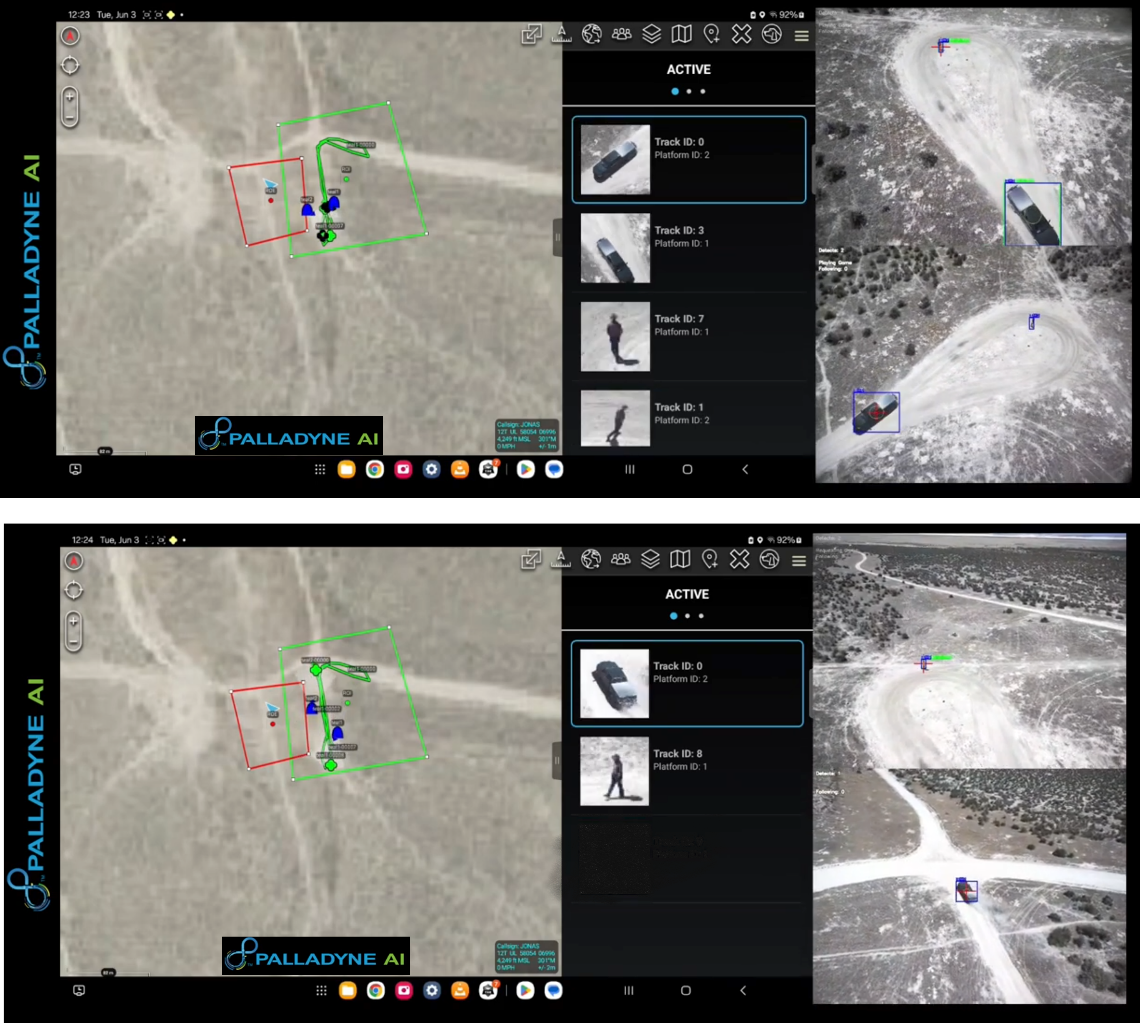1140x1023 pixels.
Task: Select Track ID: 8 entry in bottom list
Action: click(x=687, y=771)
